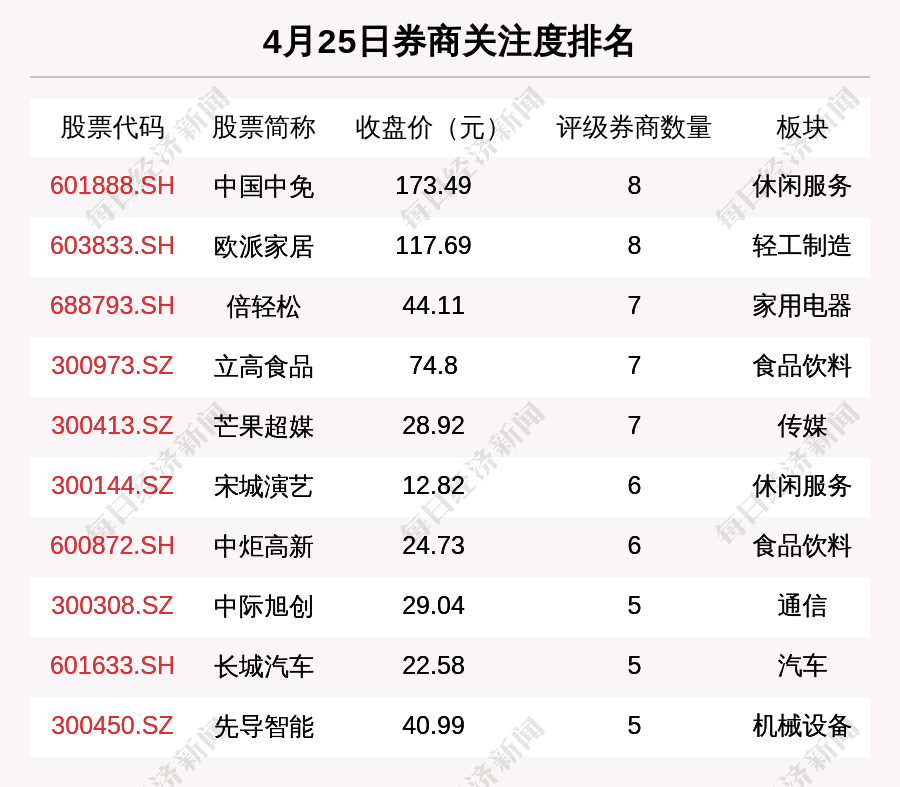The image size is (900, 787).
Task: Select sector 通信
Action: (802, 606)
